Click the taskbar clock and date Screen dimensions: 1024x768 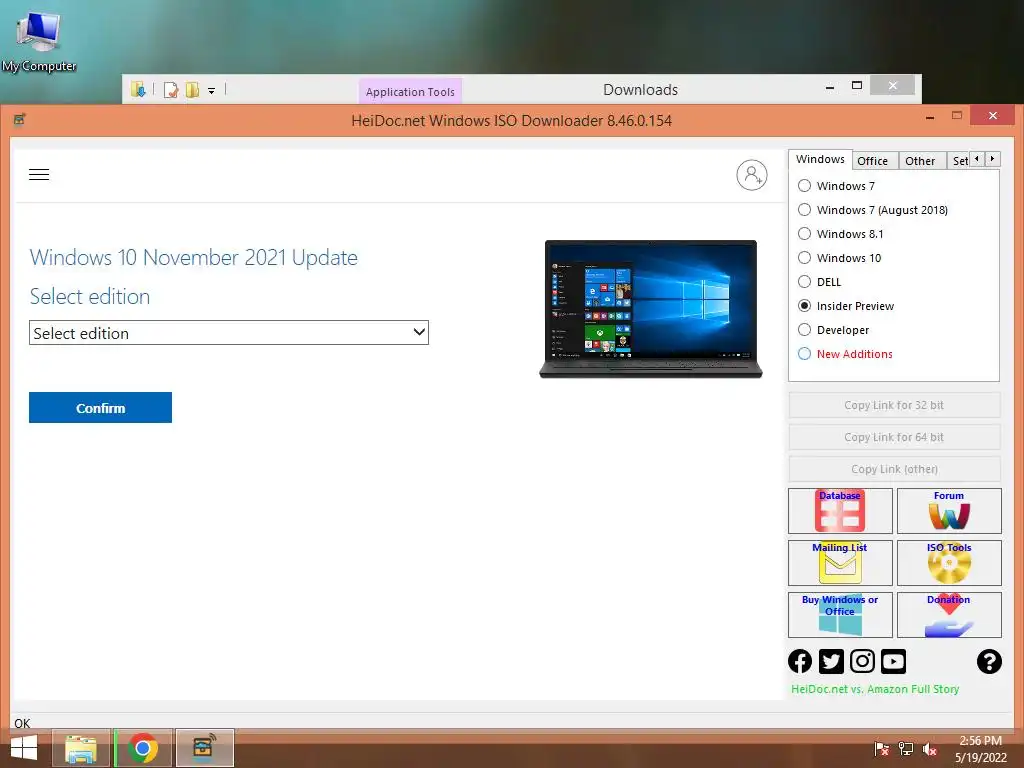coord(981,749)
